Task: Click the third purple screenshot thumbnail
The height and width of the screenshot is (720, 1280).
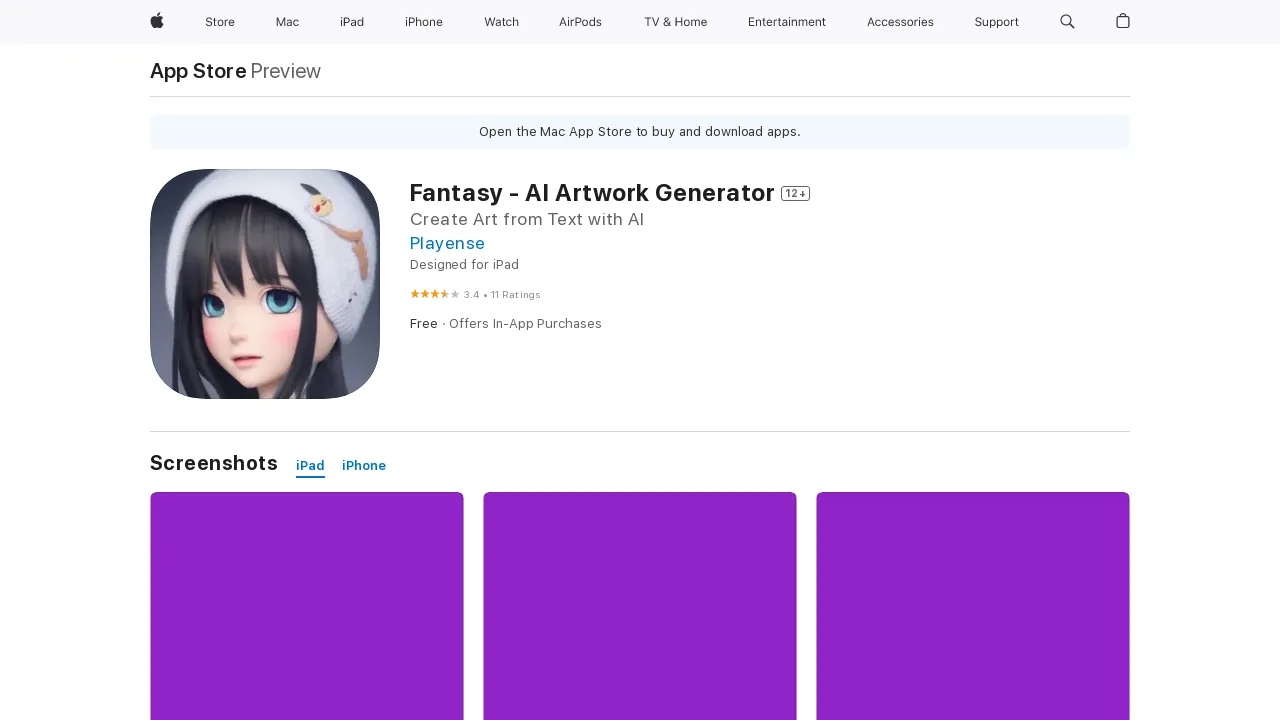Action: [x=973, y=606]
